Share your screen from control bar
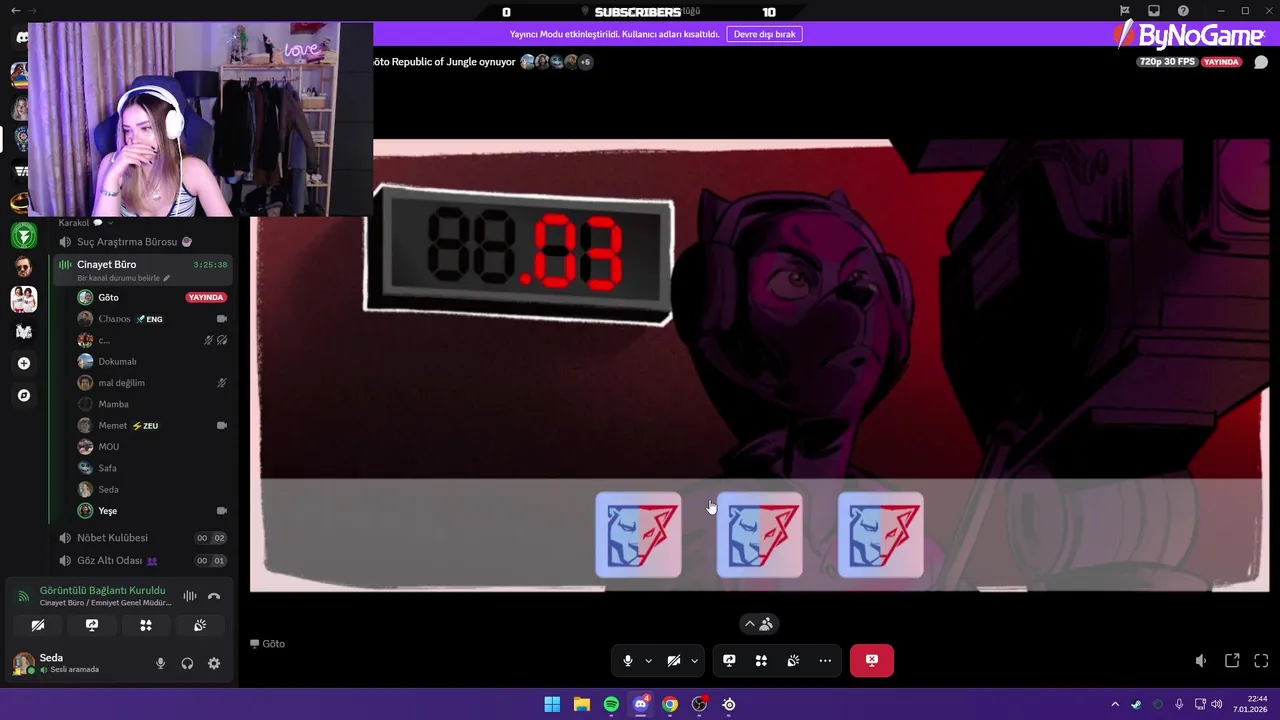Screen dimensions: 1280x720 (x=729, y=660)
